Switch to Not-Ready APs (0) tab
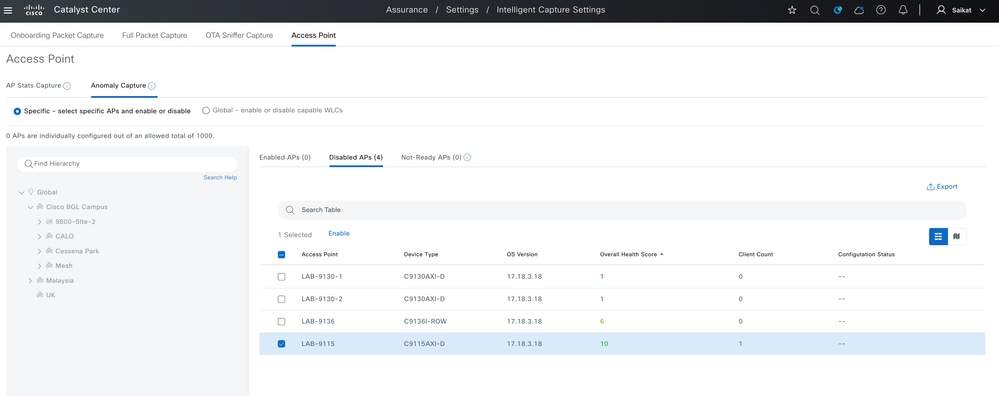The height and width of the screenshot is (396, 999). pyautogui.click(x=431, y=157)
